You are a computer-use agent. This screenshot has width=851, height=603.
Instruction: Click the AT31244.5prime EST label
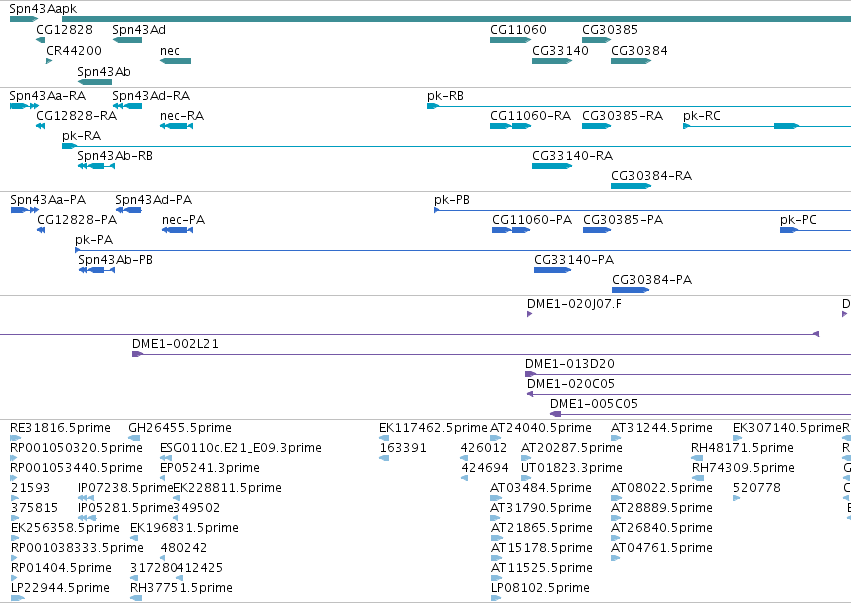(x=662, y=429)
